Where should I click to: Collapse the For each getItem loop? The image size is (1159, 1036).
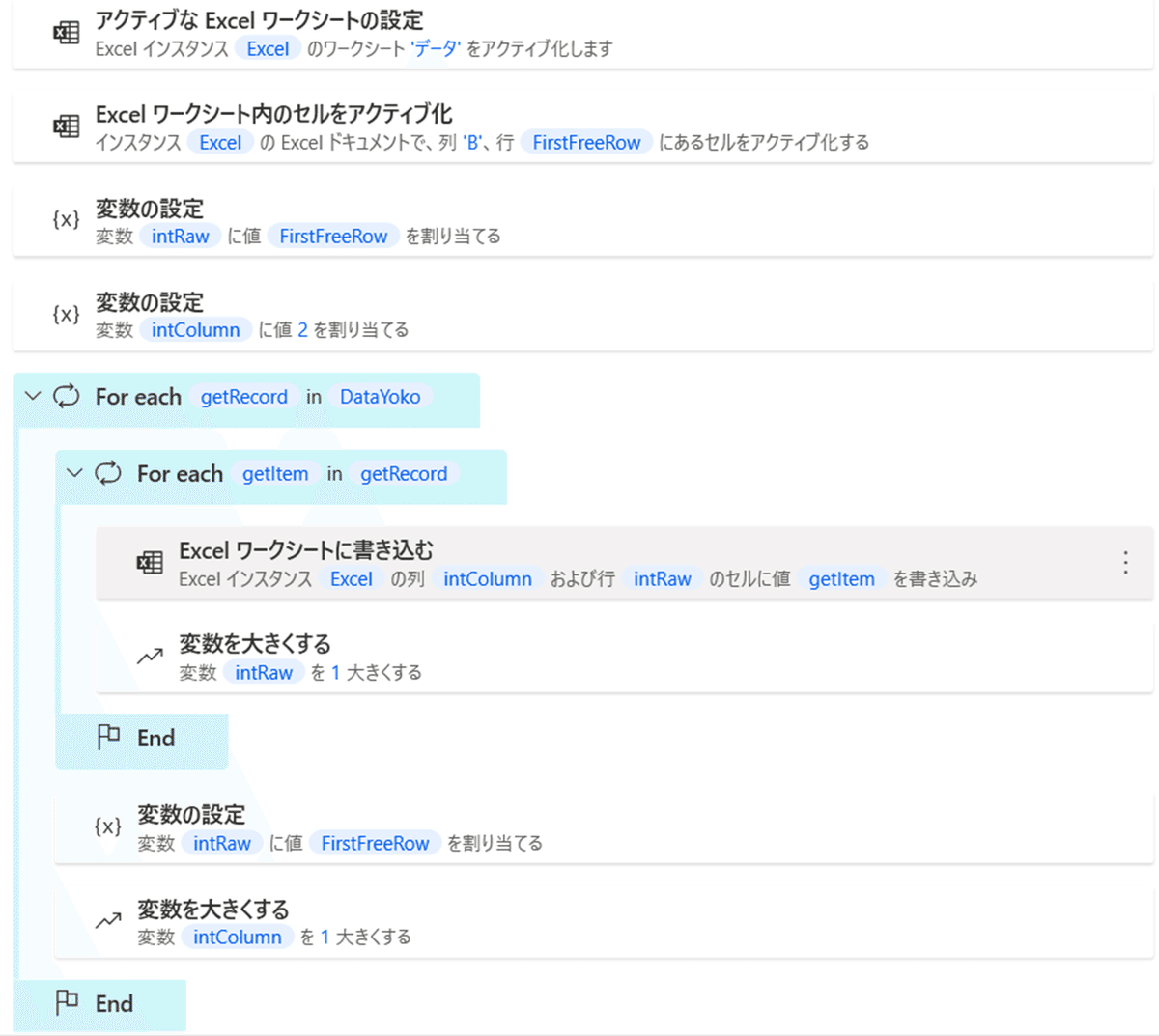tap(74, 473)
